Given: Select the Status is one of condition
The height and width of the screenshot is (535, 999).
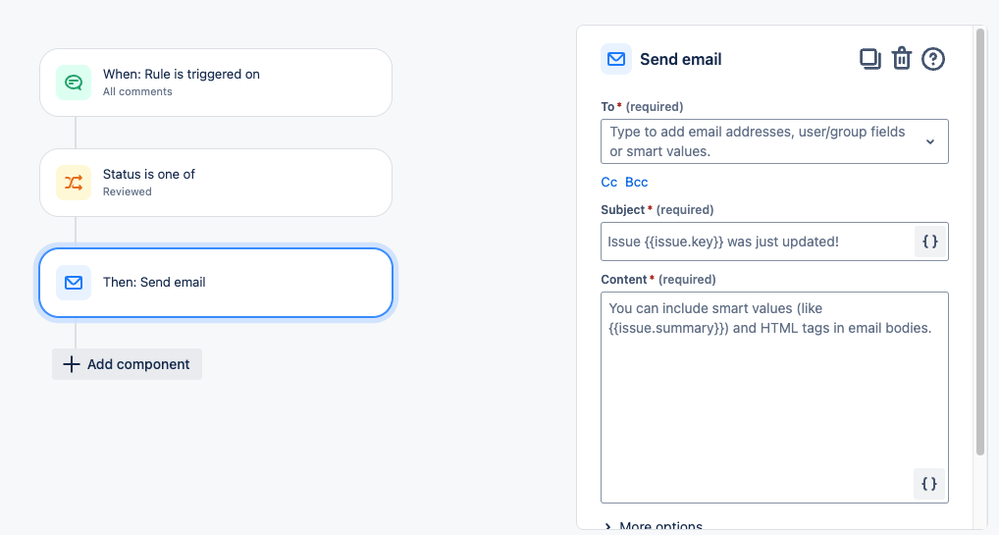Looking at the screenshot, I should 216,183.
